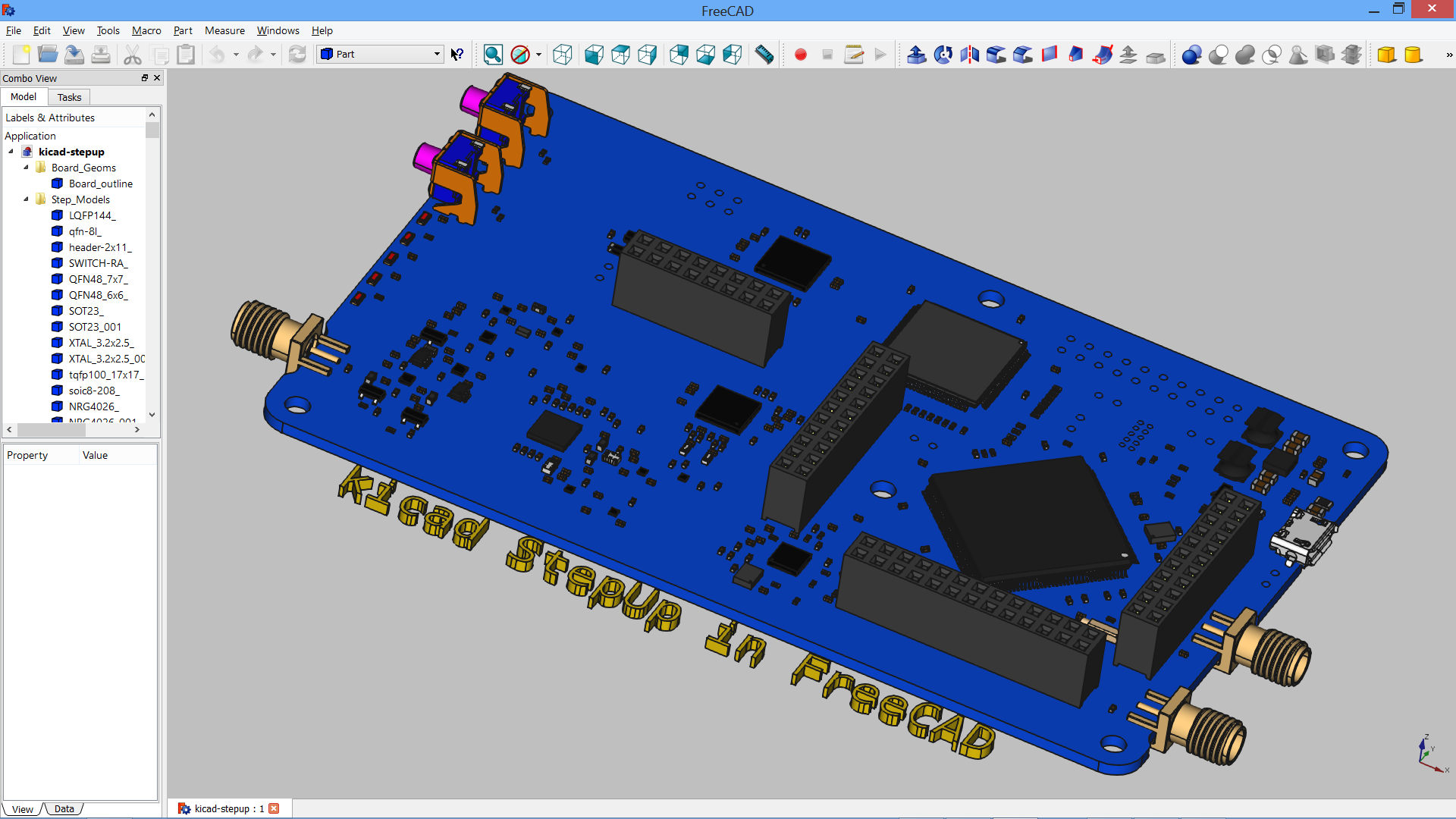
Task: Click the Isometric View icon
Action: [x=562, y=54]
